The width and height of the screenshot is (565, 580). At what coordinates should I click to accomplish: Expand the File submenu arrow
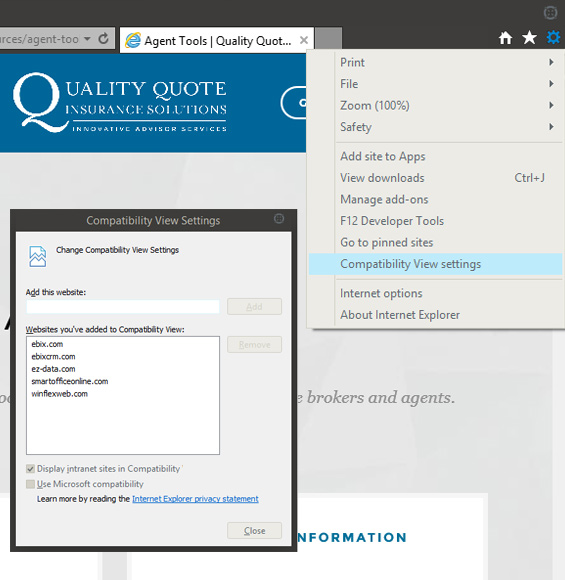point(551,84)
